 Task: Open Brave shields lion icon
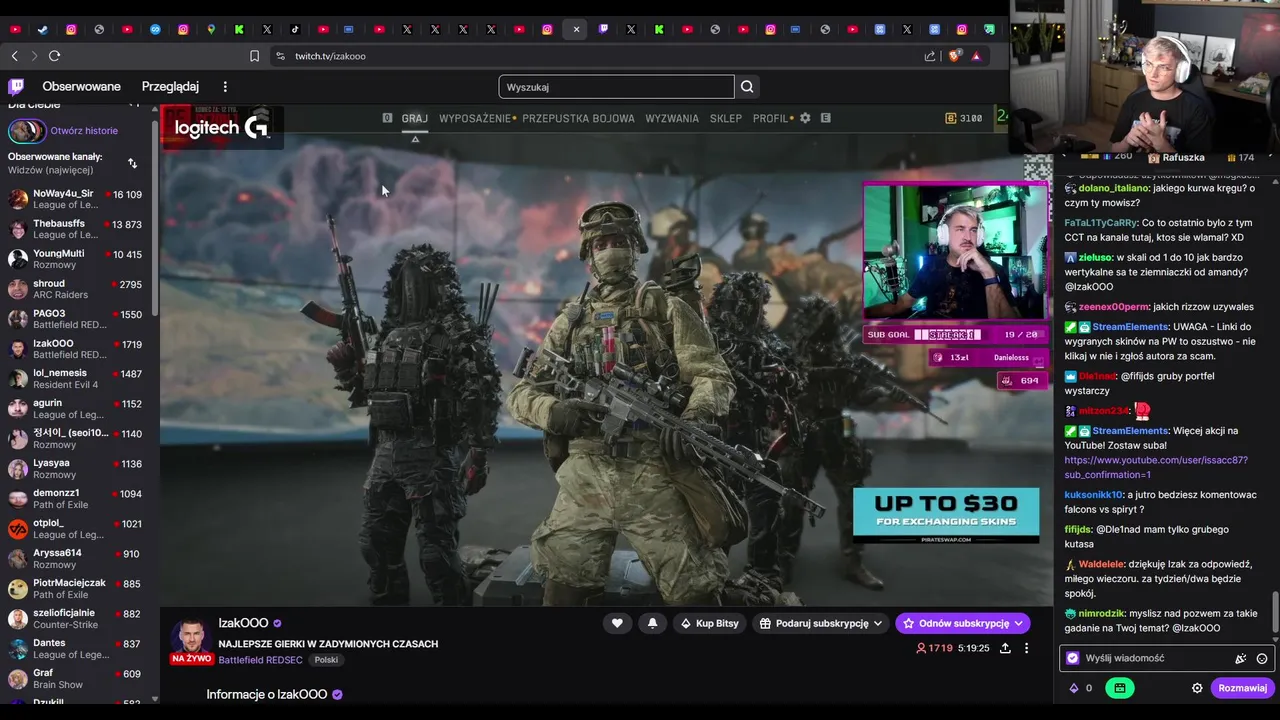pyautogui.click(x=954, y=56)
